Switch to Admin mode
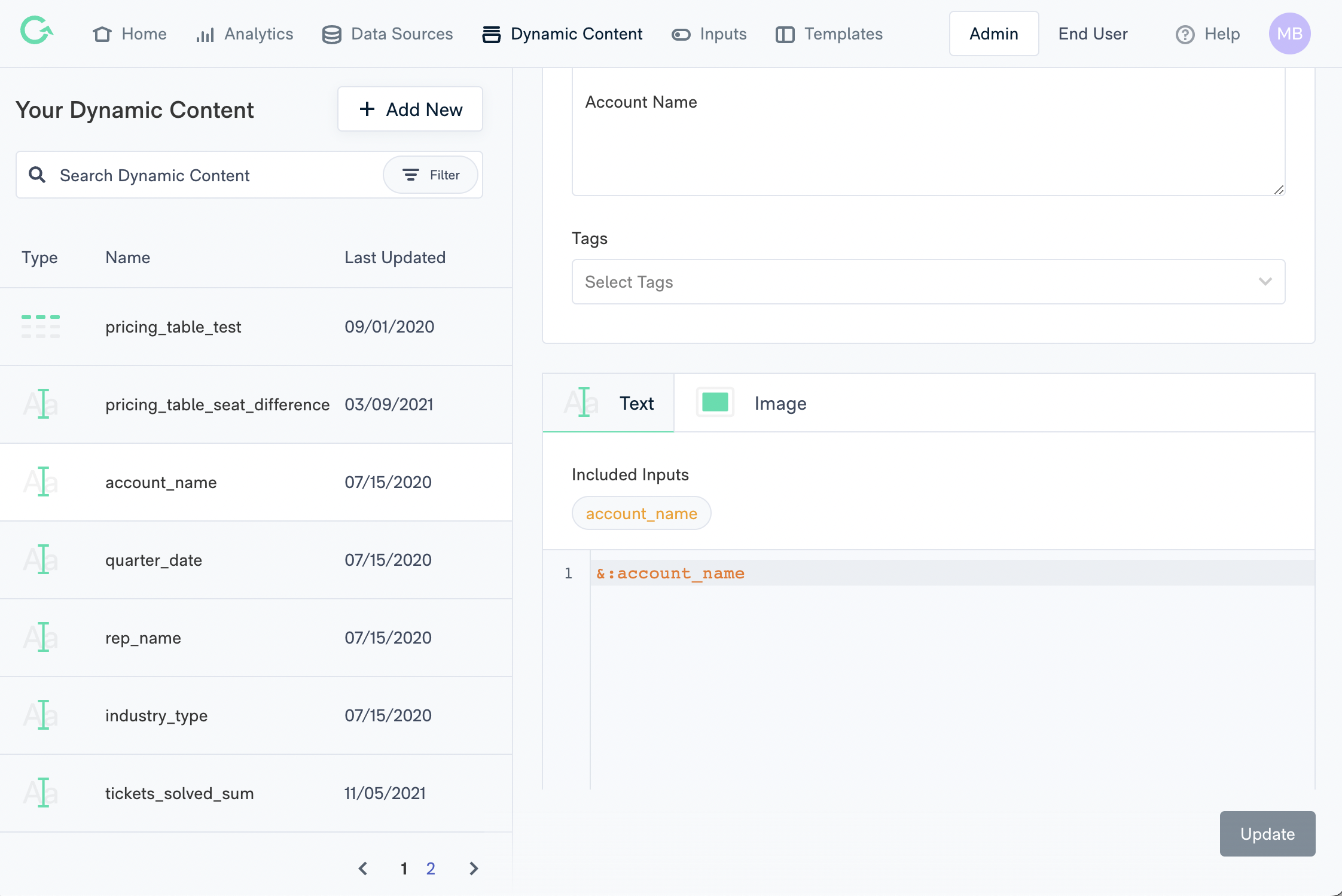The width and height of the screenshot is (1342, 896). [x=993, y=33]
